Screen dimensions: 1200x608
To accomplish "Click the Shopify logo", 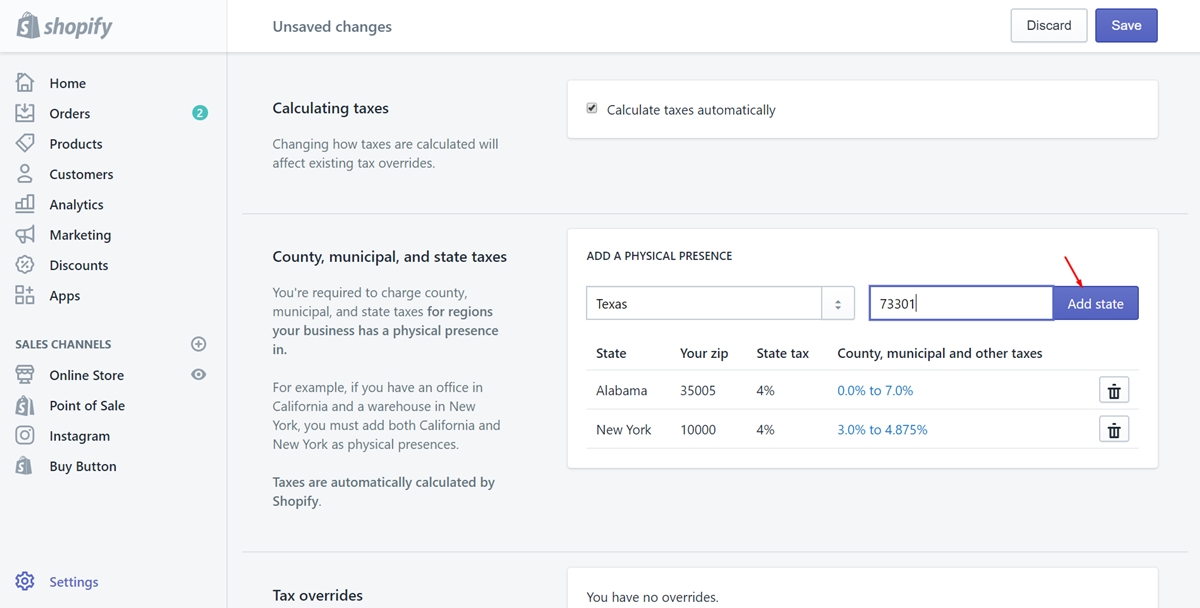I will [64, 26].
